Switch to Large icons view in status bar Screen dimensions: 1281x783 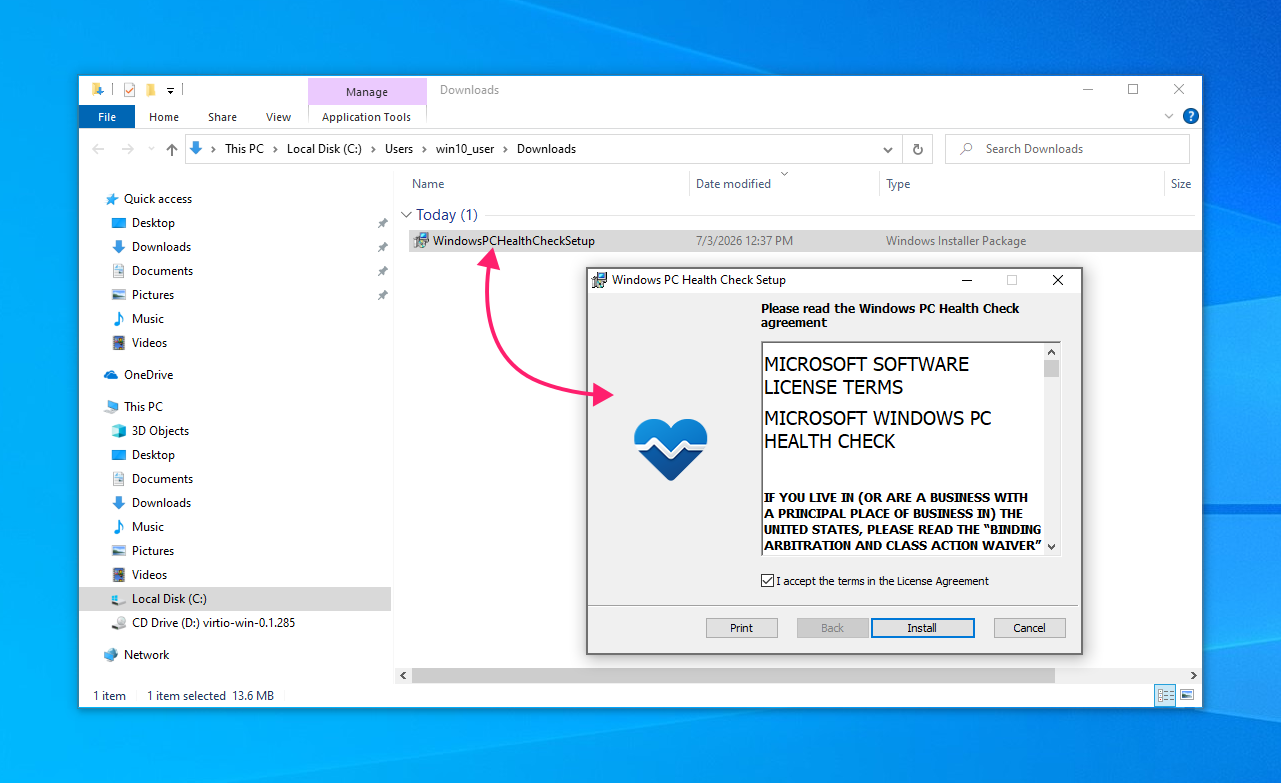[x=1187, y=695]
